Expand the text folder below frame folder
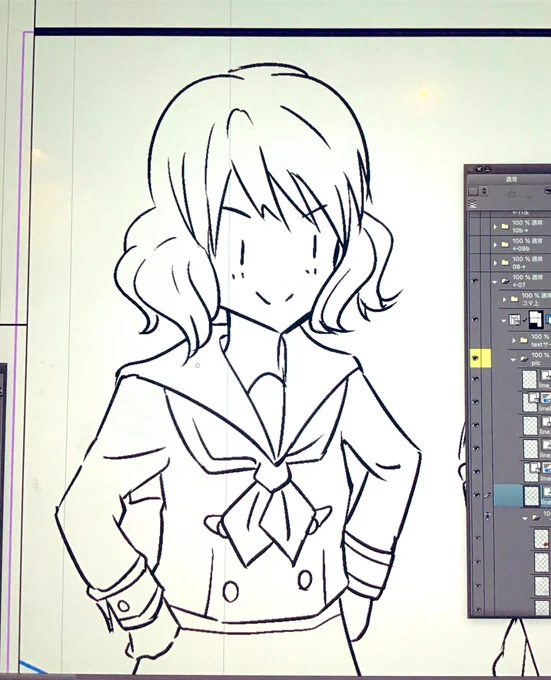The width and height of the screenshot is (551, 680). [x=514, y=341]
